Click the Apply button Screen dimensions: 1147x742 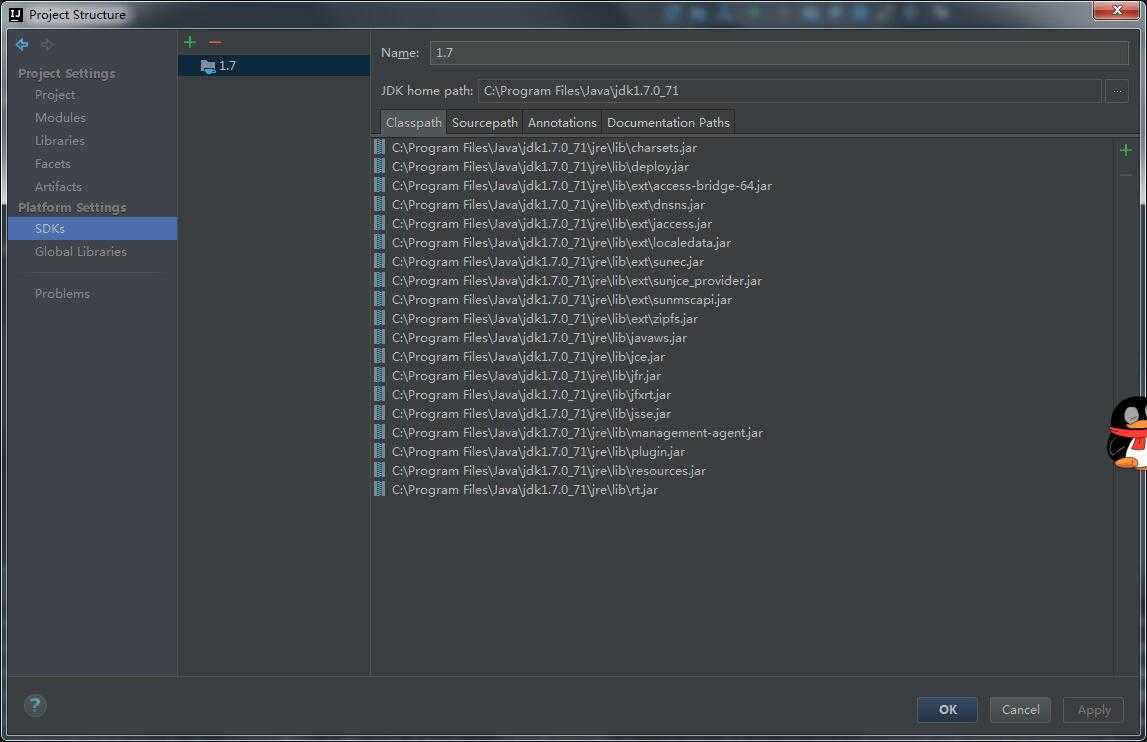tap(1094, 710)
